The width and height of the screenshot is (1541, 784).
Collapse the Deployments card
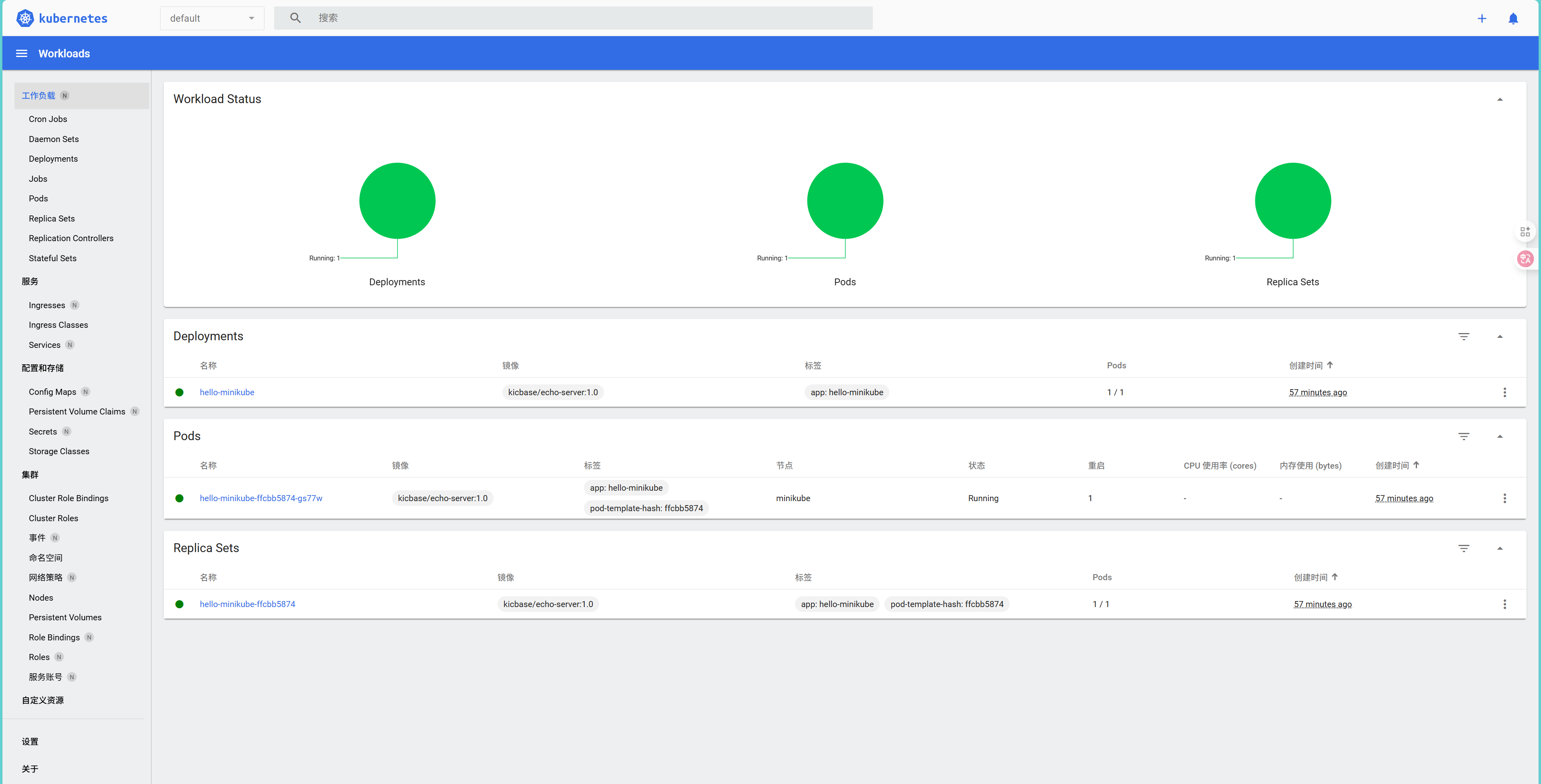coord(1499,337)
